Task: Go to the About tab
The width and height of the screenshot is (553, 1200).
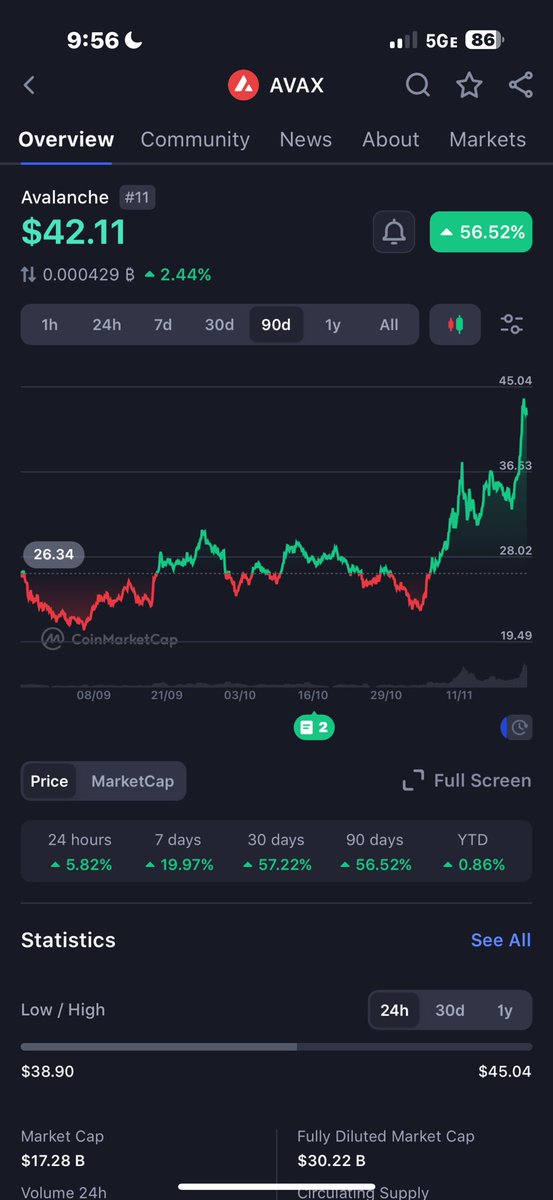Action: pyautogui.click(x=391, y=139)
